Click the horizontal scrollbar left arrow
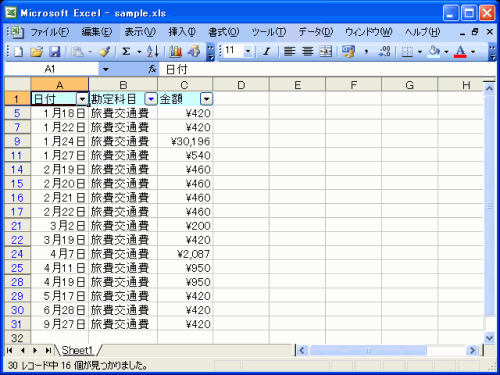The image size is (500, 375). point(302,350)
